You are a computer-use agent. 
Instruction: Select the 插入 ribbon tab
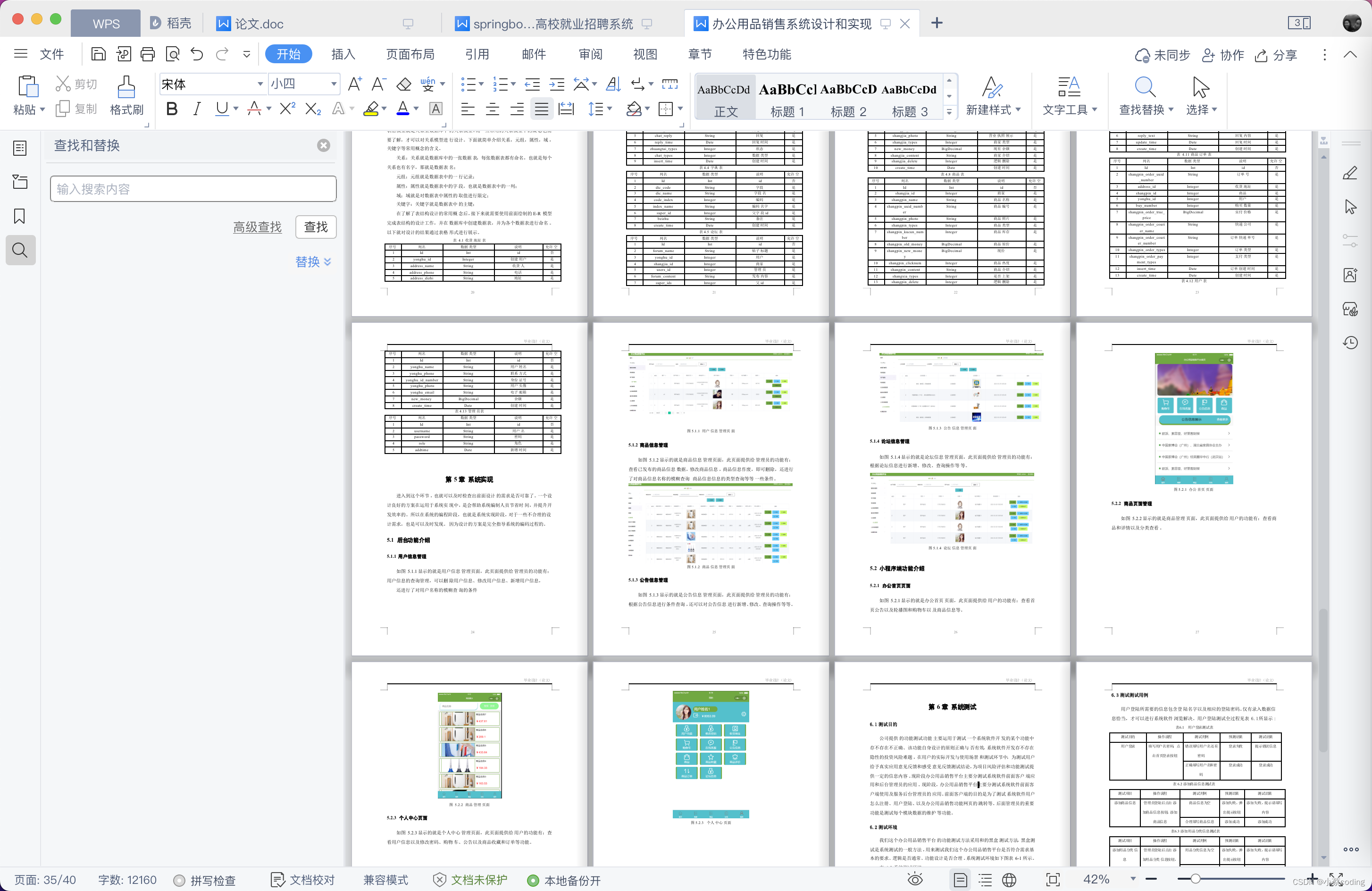344,54
